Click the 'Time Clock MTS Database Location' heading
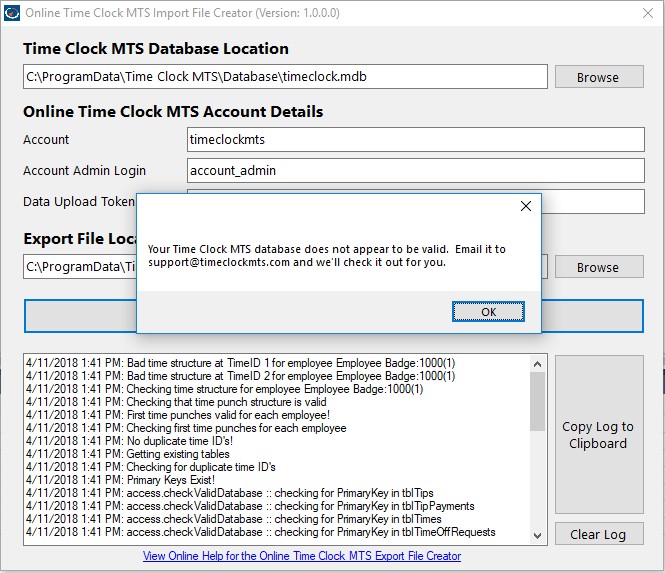 tap(156, 49)
